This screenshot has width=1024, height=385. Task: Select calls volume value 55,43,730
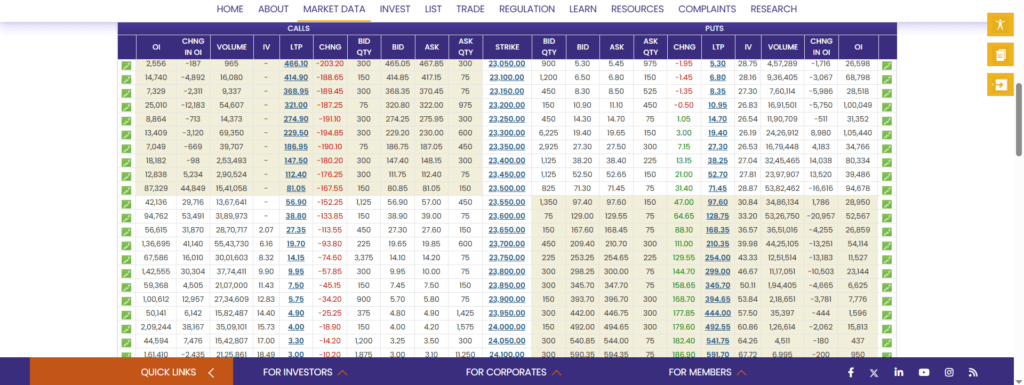(x=232, y=244)
